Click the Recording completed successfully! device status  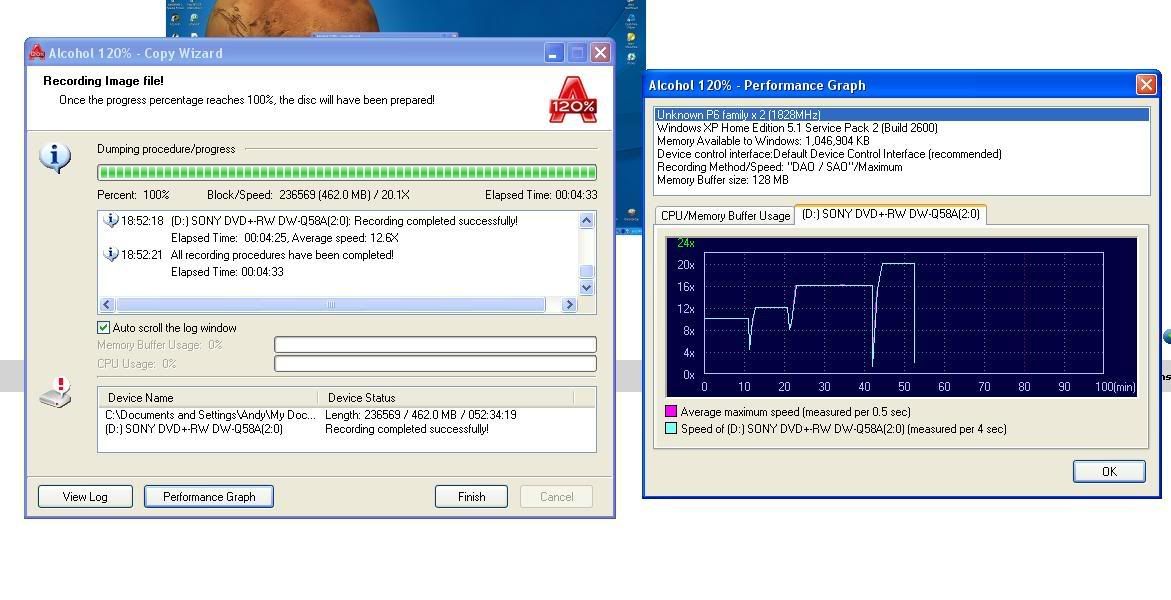(407, 429)
